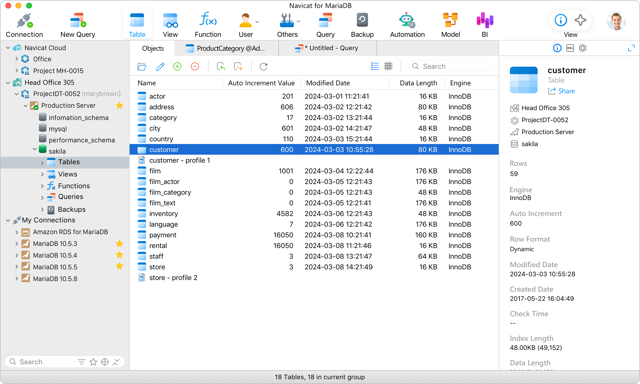This screenshot has width=640, height=384.
Task: Collapse the My Connections node
Action: point(8,220)
